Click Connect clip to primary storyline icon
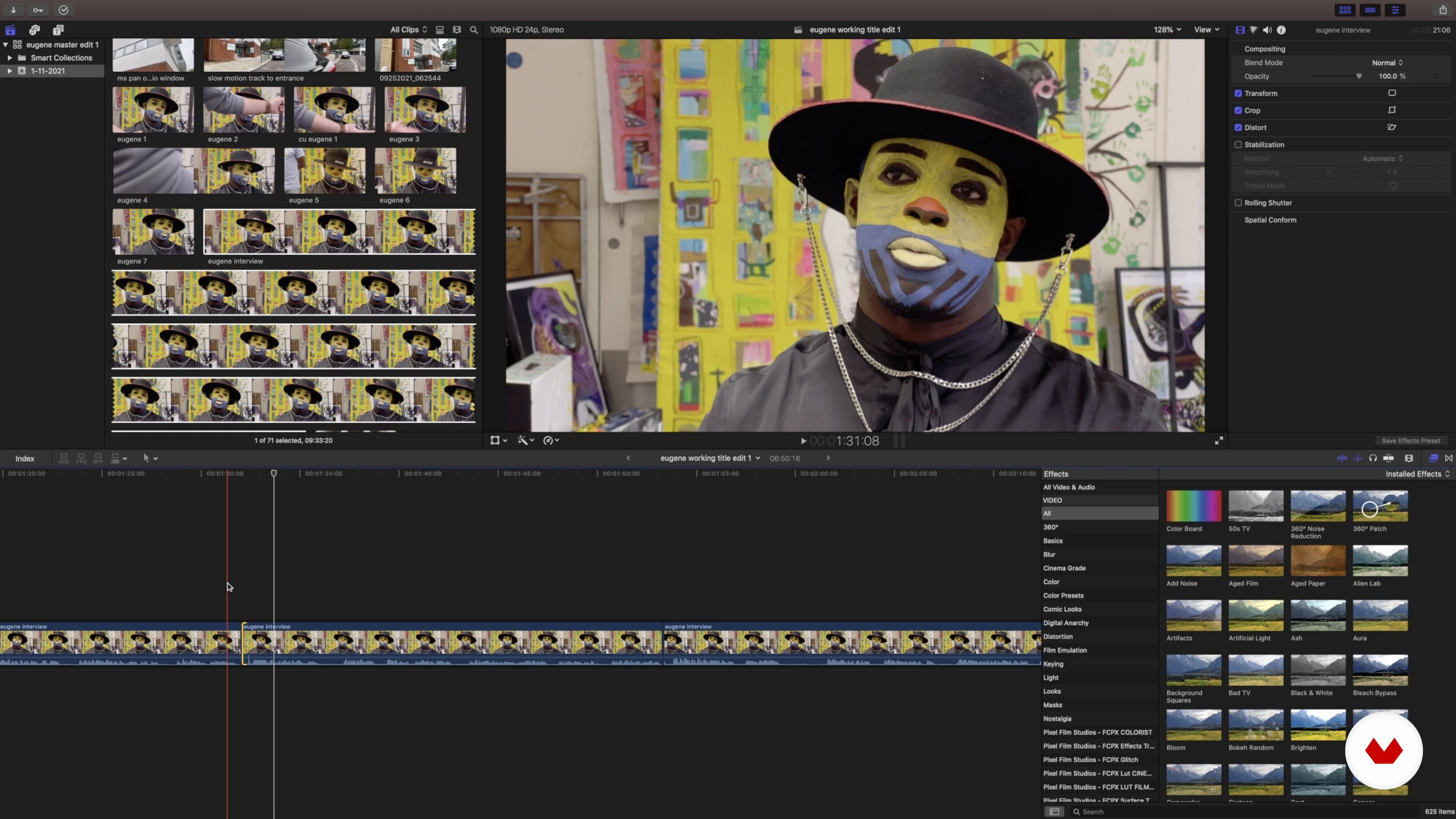The width and height of the screenshot is (1456, 819). (64, 458)
